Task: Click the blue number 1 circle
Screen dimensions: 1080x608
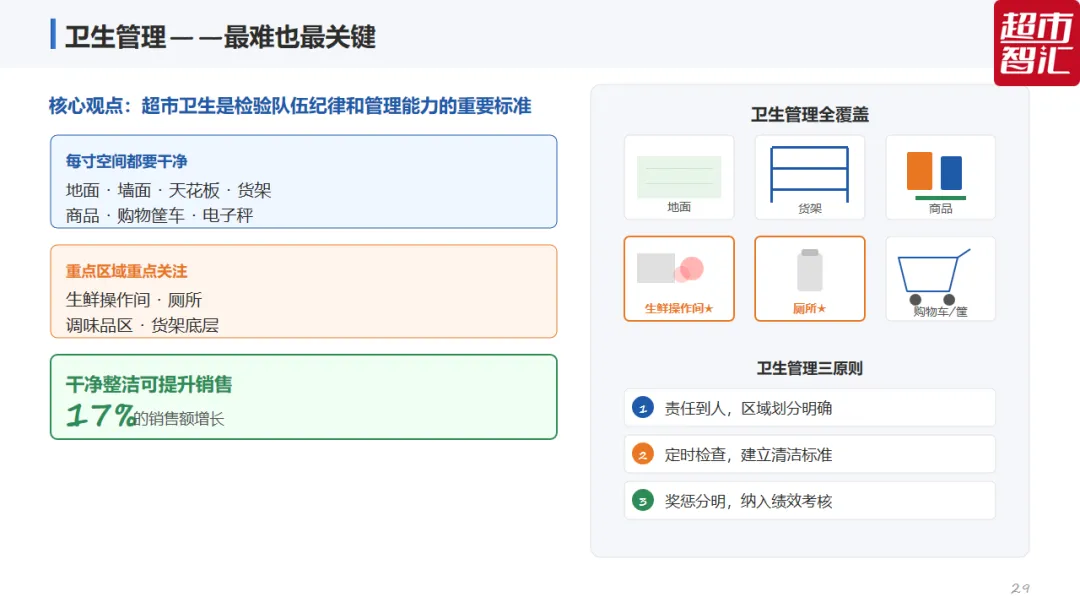Action: 643,408
